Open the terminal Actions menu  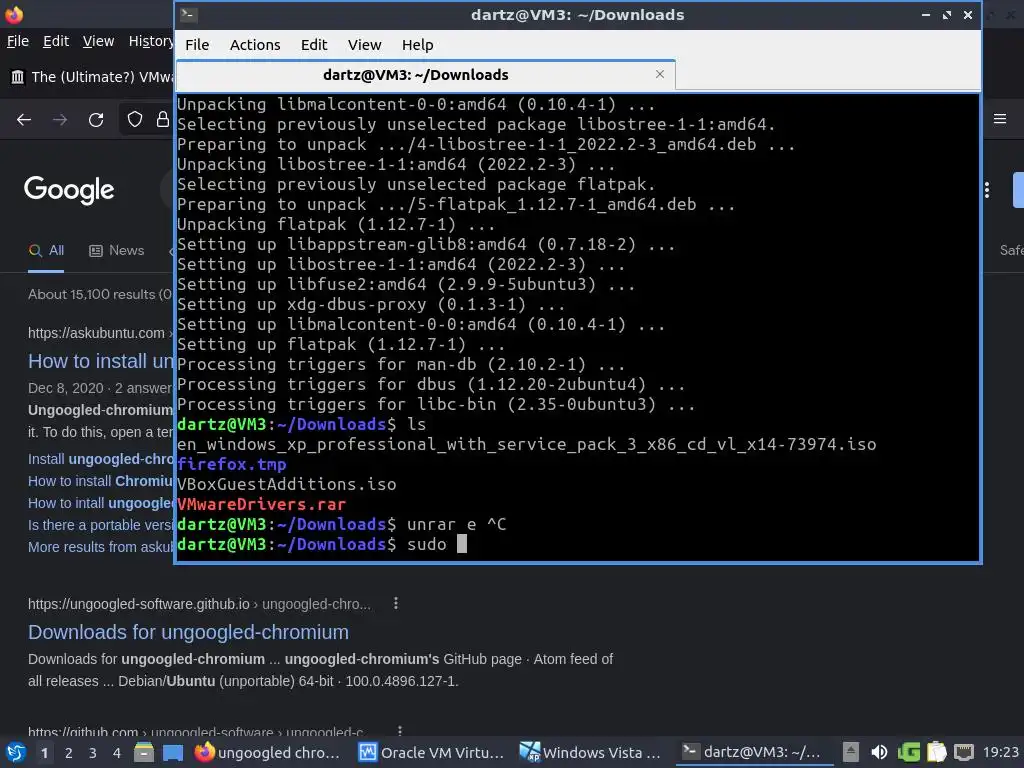point(255,44)
